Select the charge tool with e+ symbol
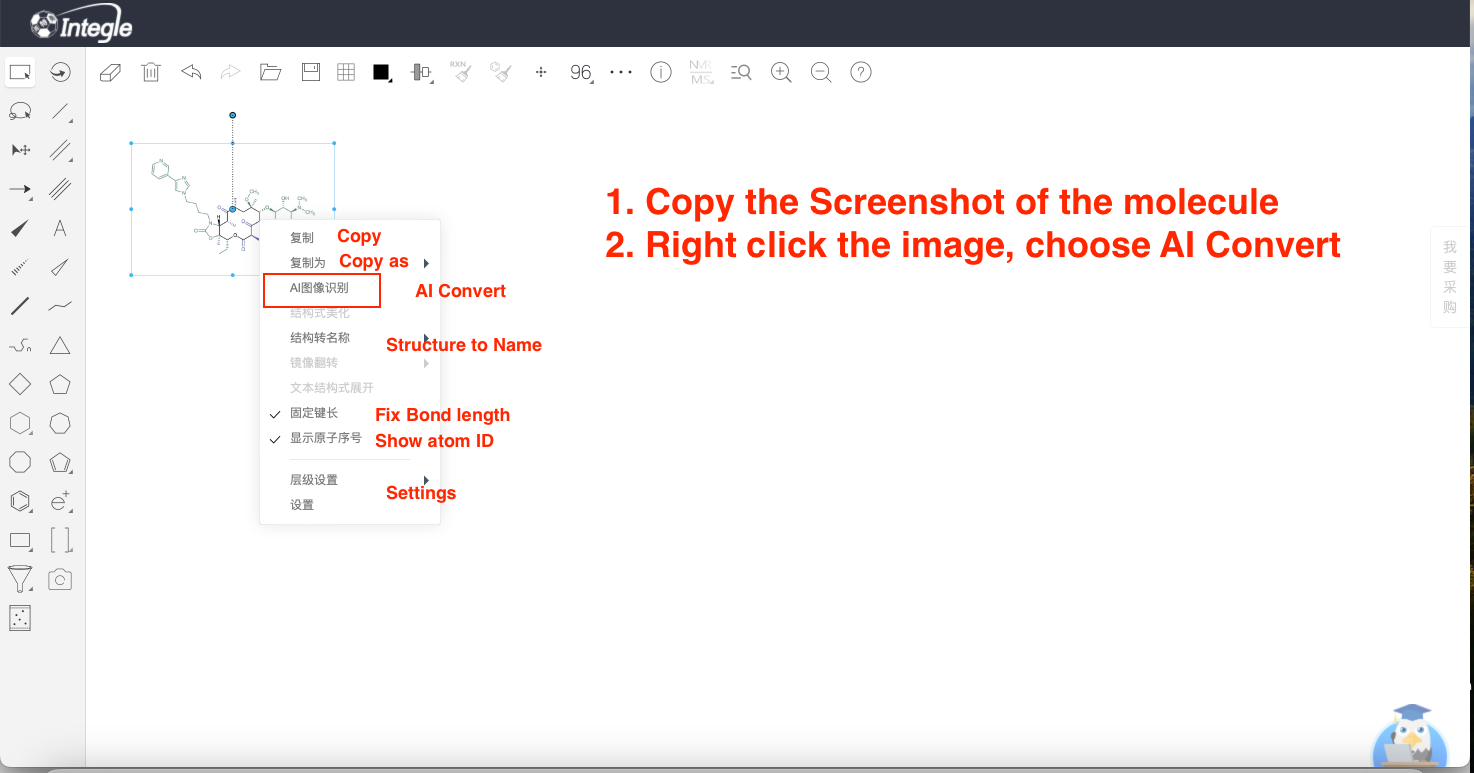The image size is (1474, 773). (59, 501)
